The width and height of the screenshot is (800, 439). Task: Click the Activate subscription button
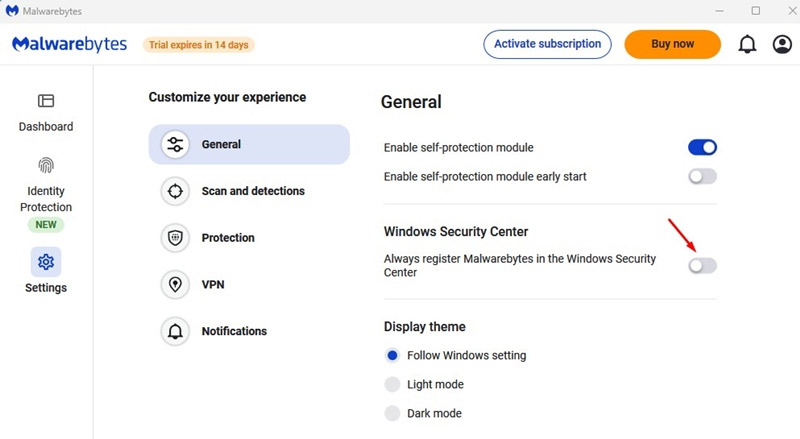coord(547,44)
